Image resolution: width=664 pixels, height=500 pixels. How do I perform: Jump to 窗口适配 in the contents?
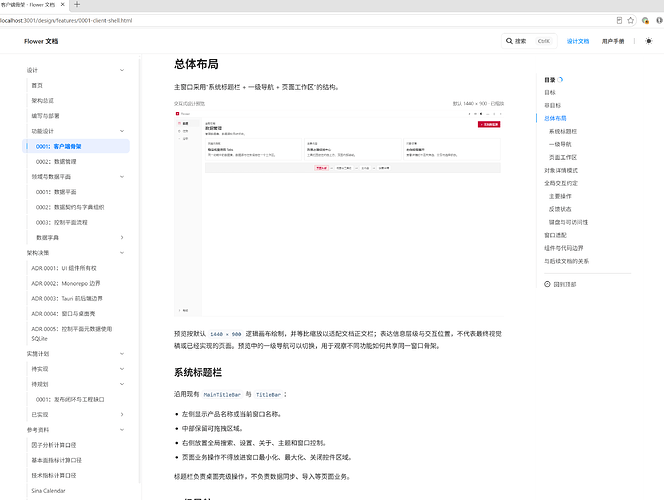555,235
